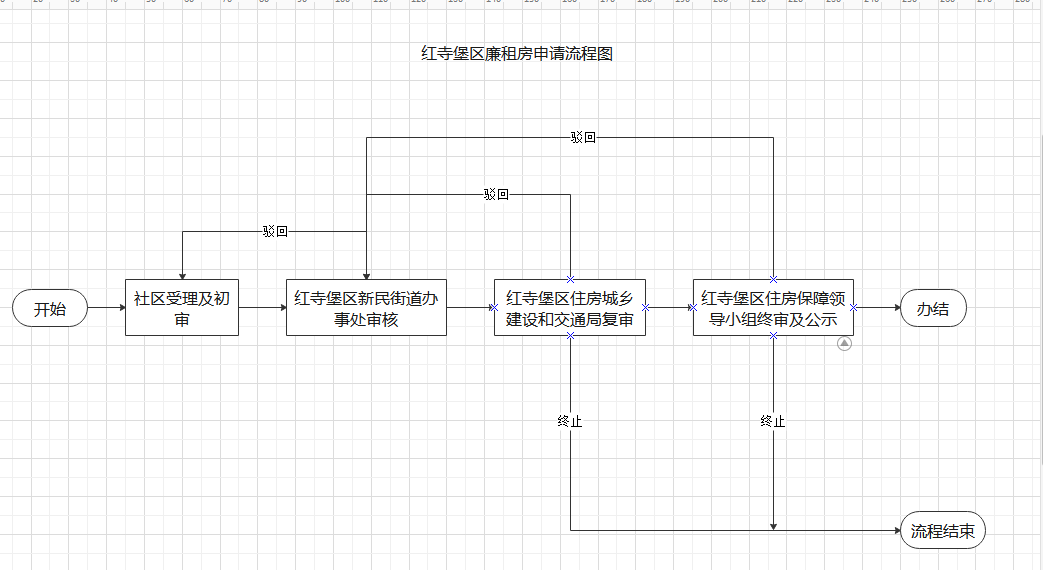1043x570 pixels.
Task: Click left connection point of 复审 box
Action: coord(494,307)
